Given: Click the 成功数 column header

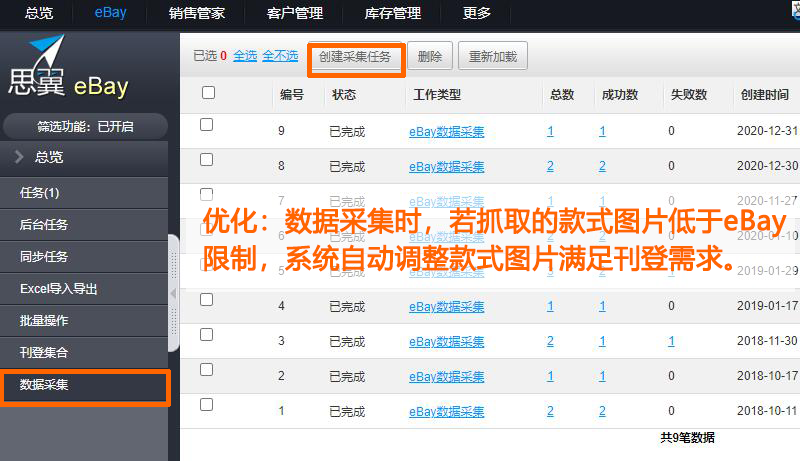Looking at the screenshot, I should (x=620, y=95).
